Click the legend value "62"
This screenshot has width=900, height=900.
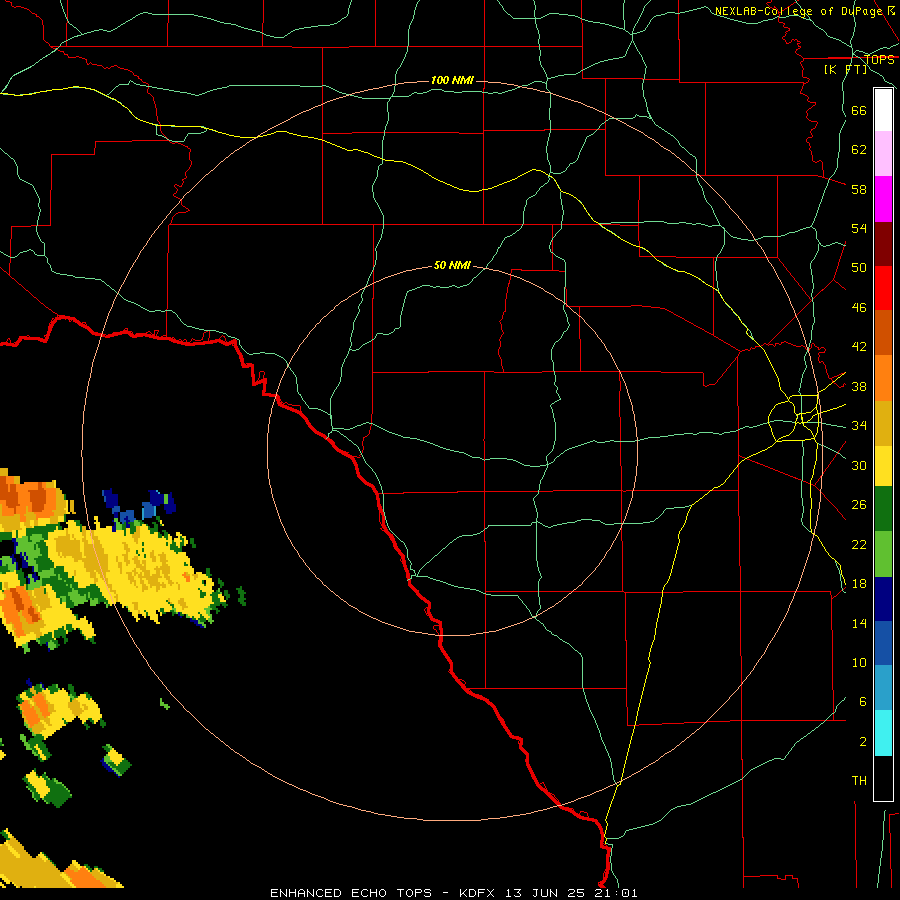click(859, 150)
